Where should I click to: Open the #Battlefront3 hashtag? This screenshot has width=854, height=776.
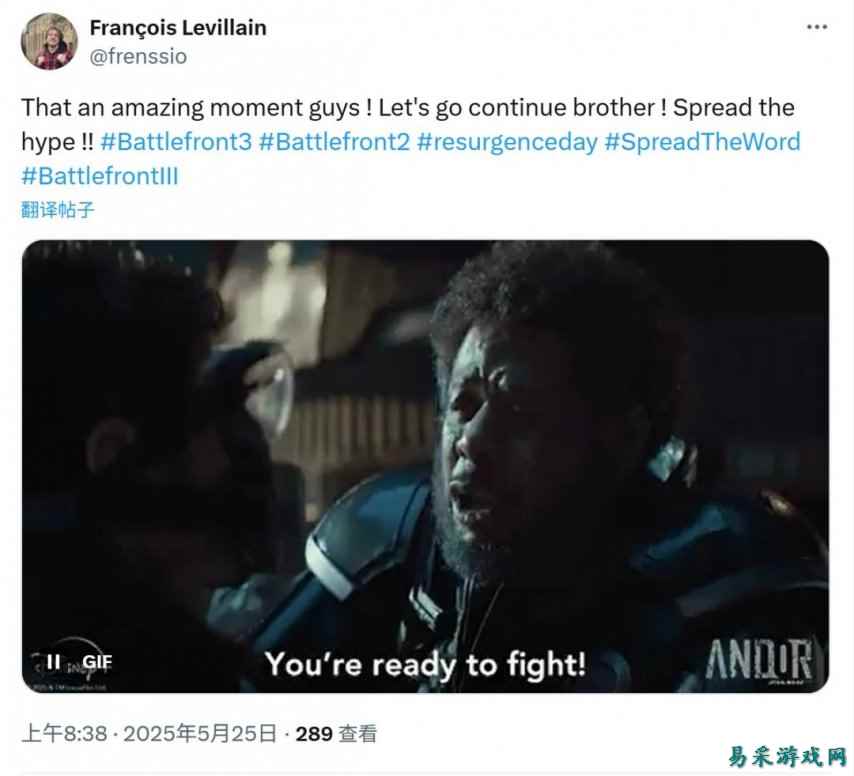[176, 142]
